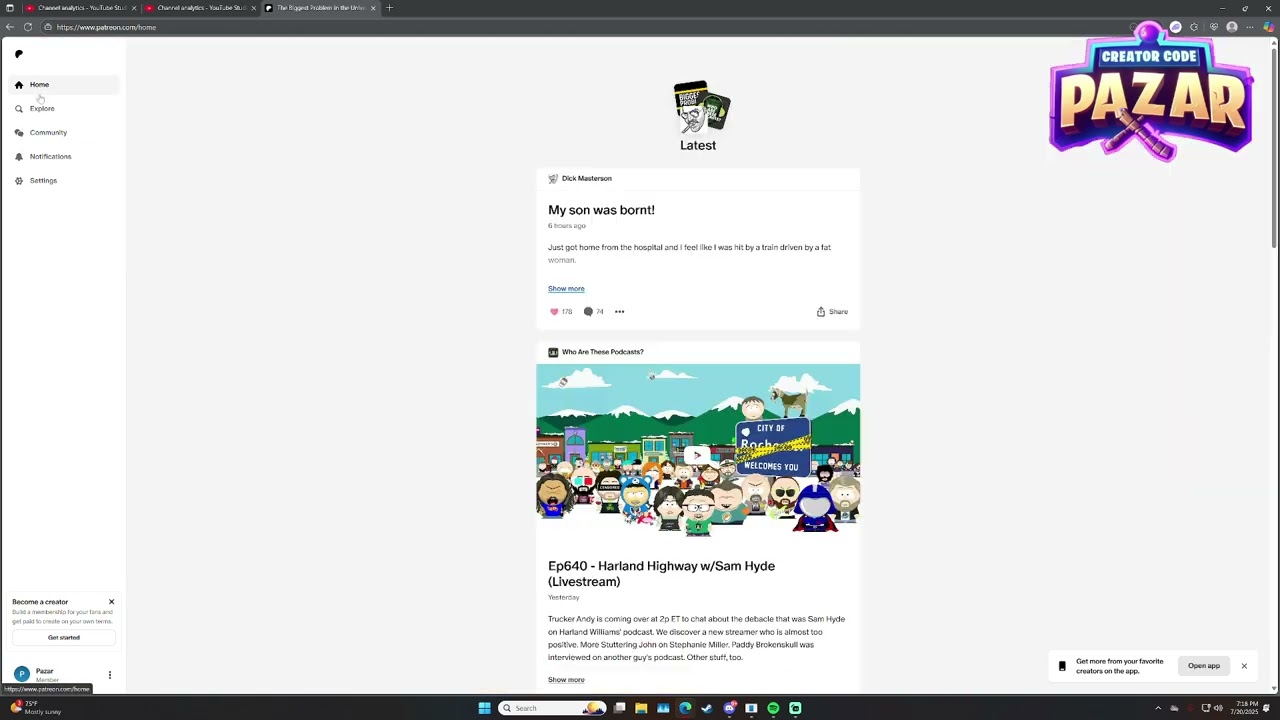This screenshot has width=1280, height=720.
Task: Open 'Ep640 - Harland Highway w/Sam Hyde' title
Action: [x=661, y=574]
